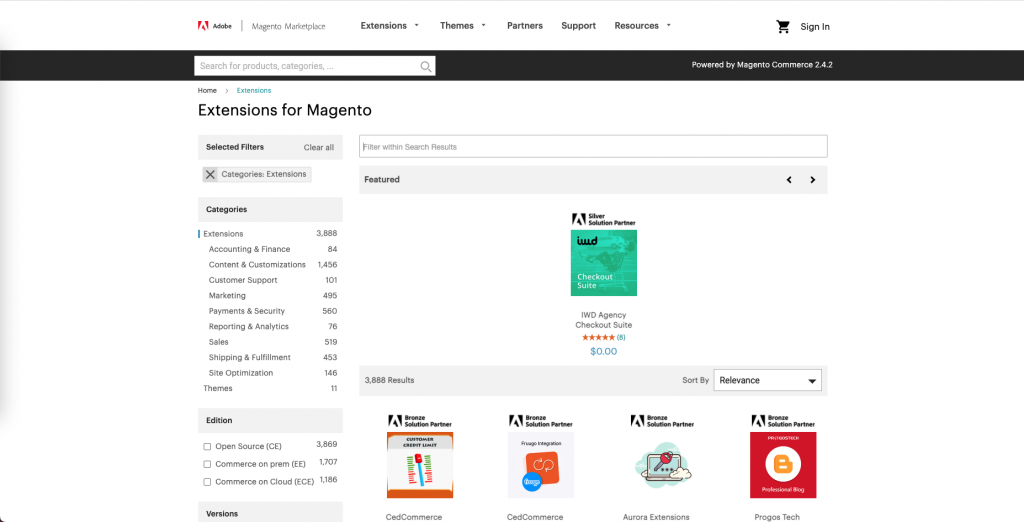
Task: Open Support in top navigation
Action: 579,25
